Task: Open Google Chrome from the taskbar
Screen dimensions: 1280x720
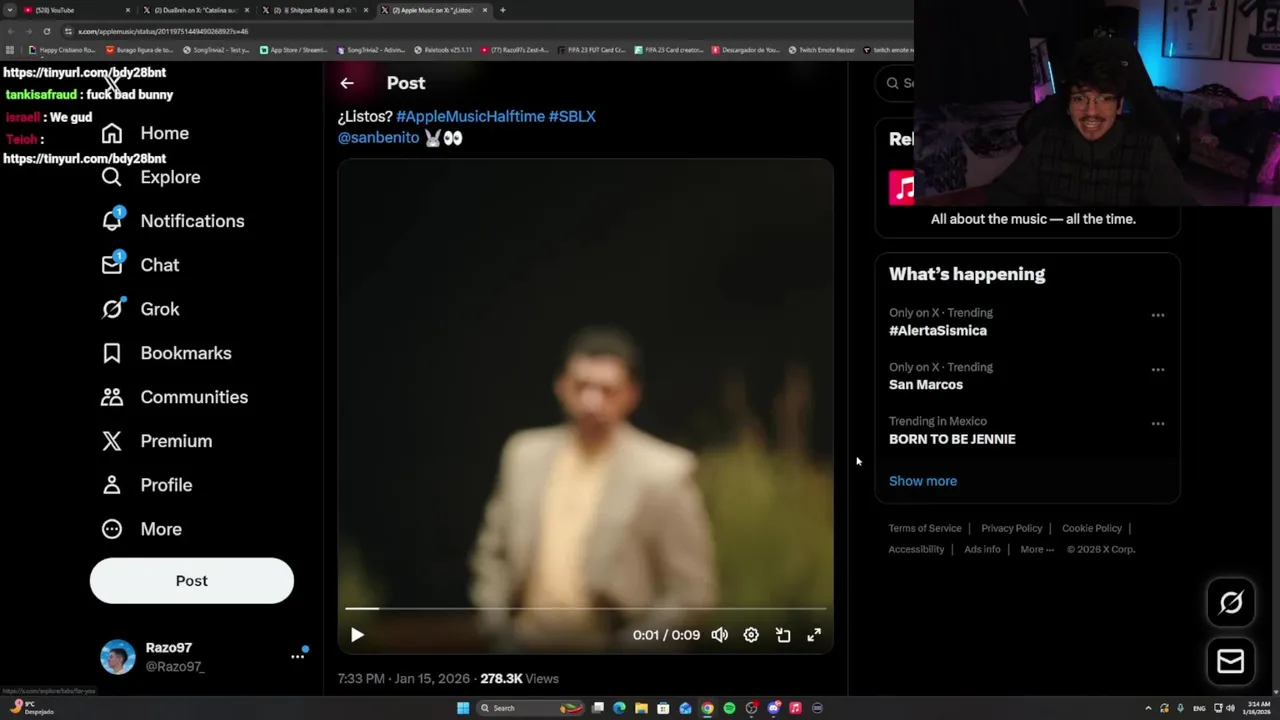Action: pyautogui.click(x=707, y=708)
